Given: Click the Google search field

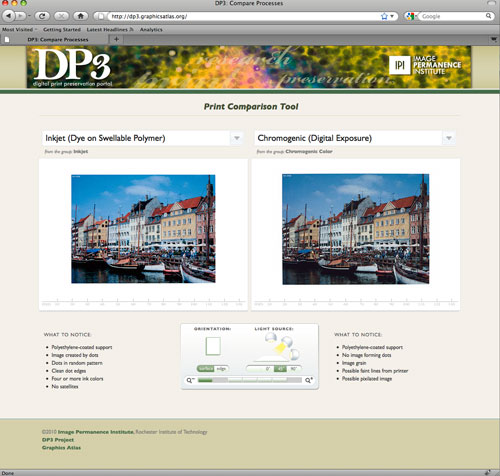Looking at the screenshot, I should click(453, 16).
